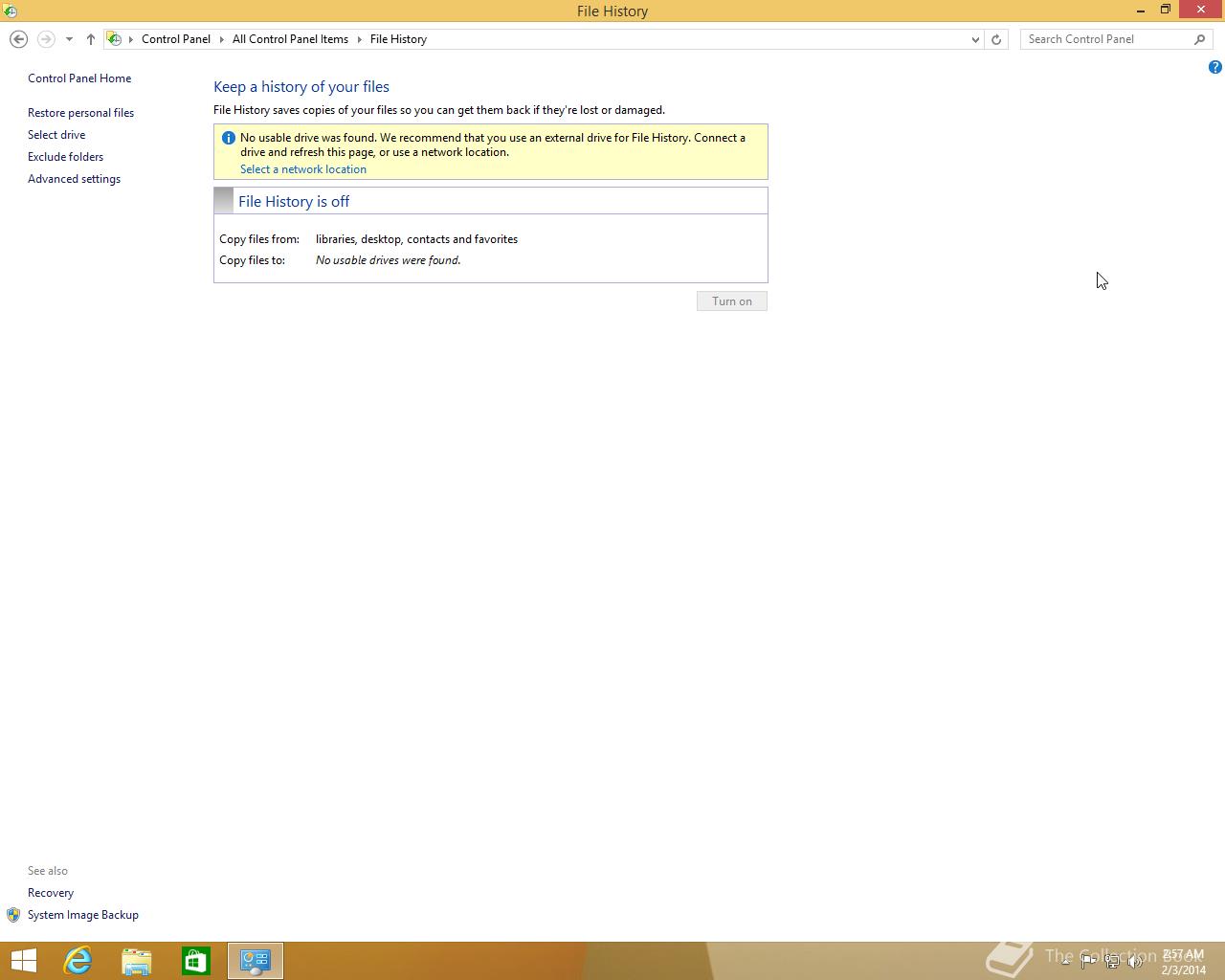Open Control Panel Home
The width and height of the screenshot is (1225, 980).
coord(79,78)
